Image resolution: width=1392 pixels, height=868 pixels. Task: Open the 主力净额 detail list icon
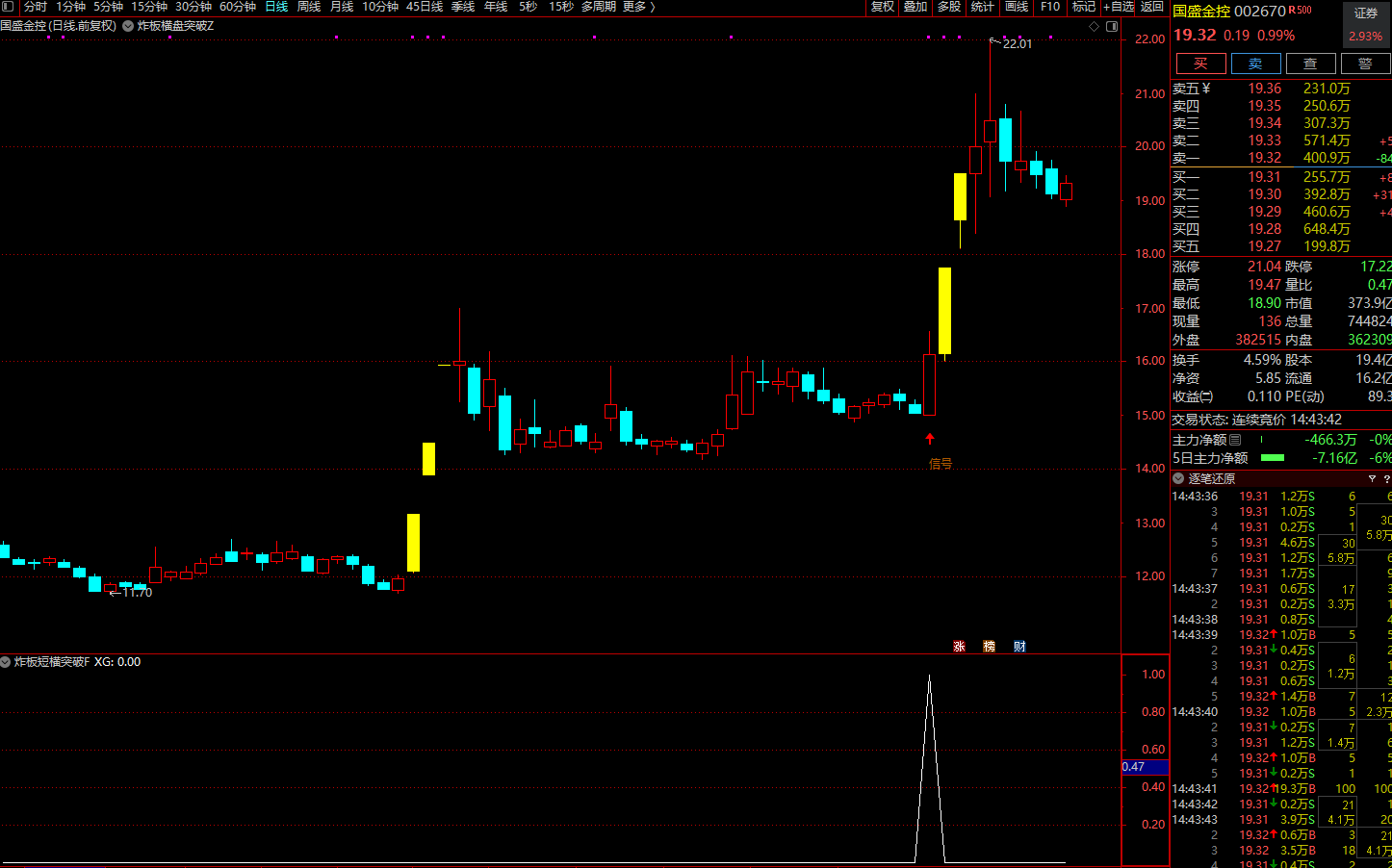point(1235,440)
